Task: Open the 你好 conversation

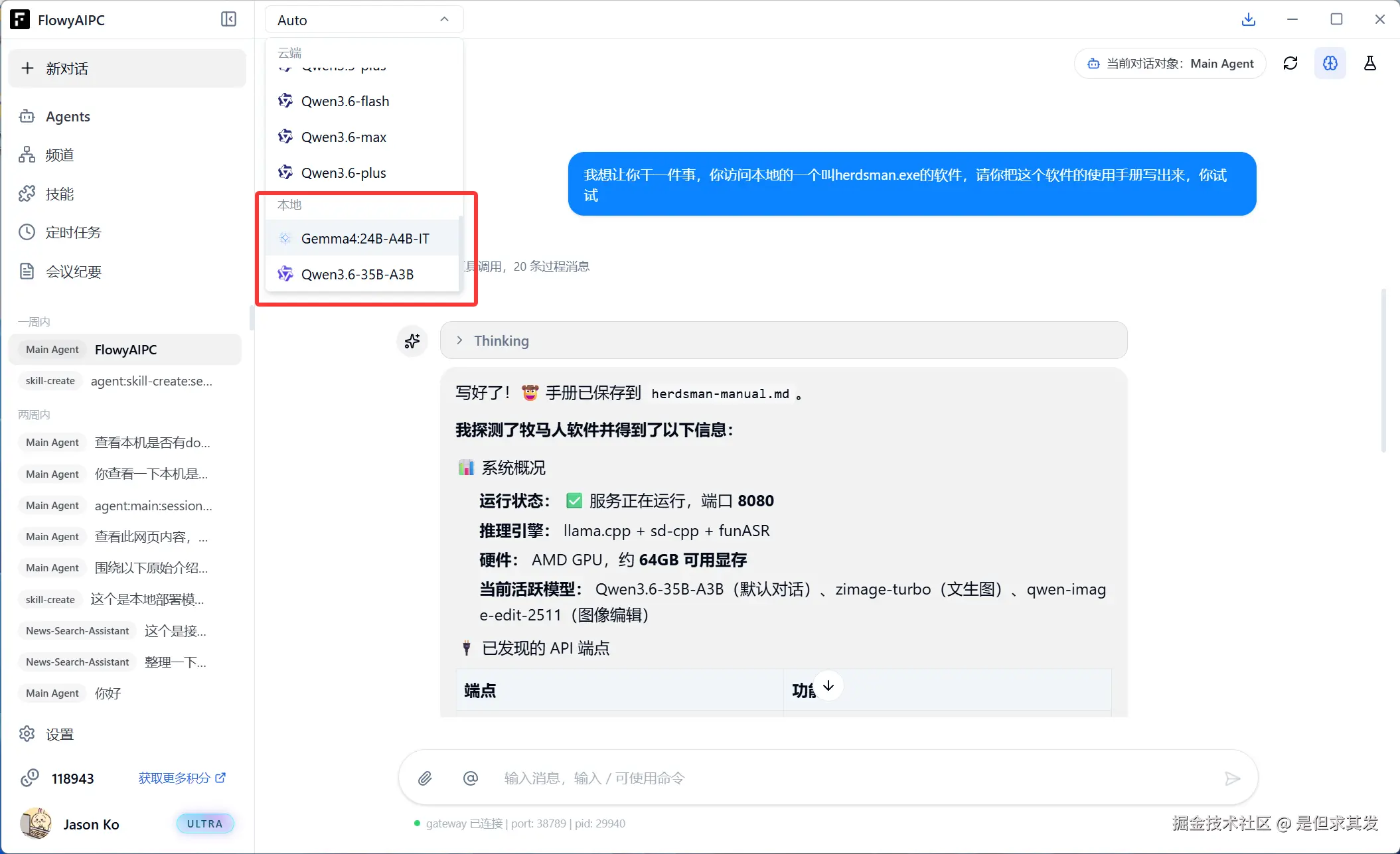Action: [x=125, y=693]
